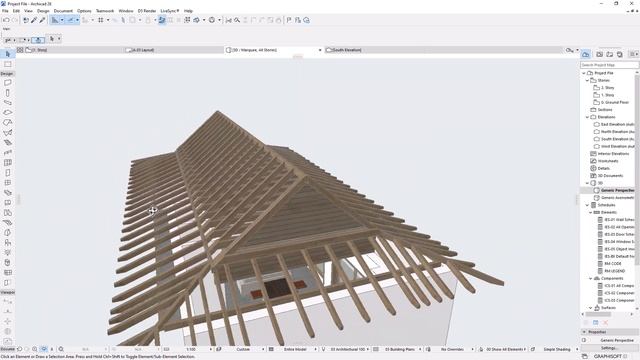Select the Wall tool in the toolbox
The width and height of the screenshot is (640, 360).
[7, 83]
